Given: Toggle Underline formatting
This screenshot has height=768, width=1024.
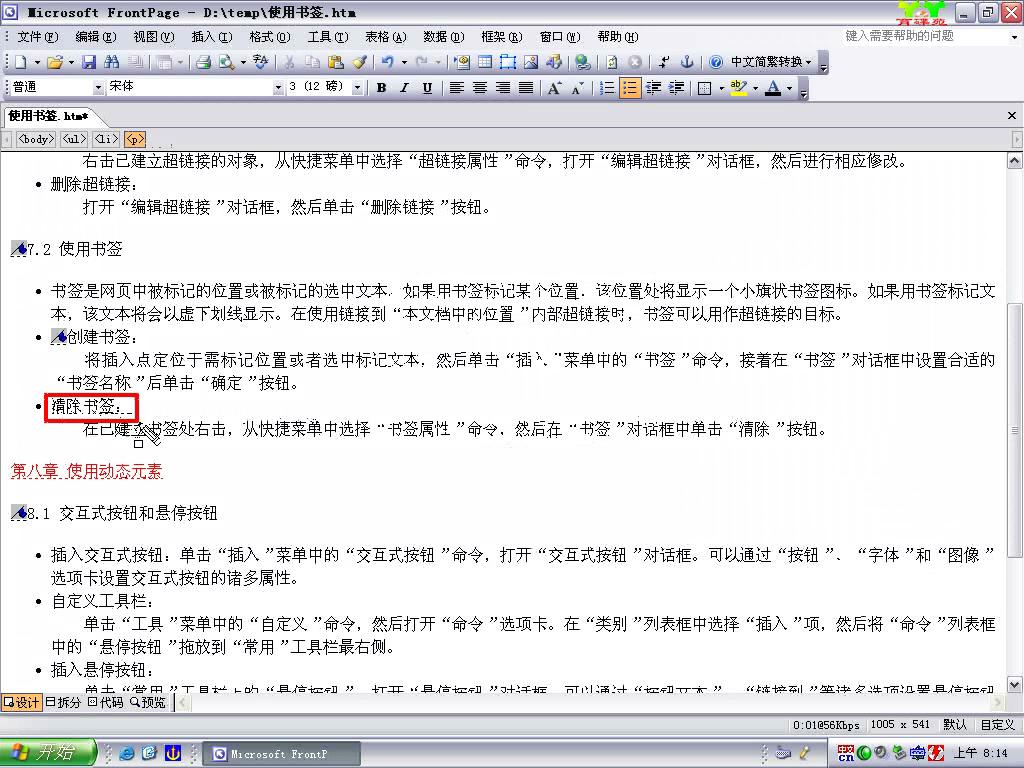Looking at the screenshot, I should [427, 88].
